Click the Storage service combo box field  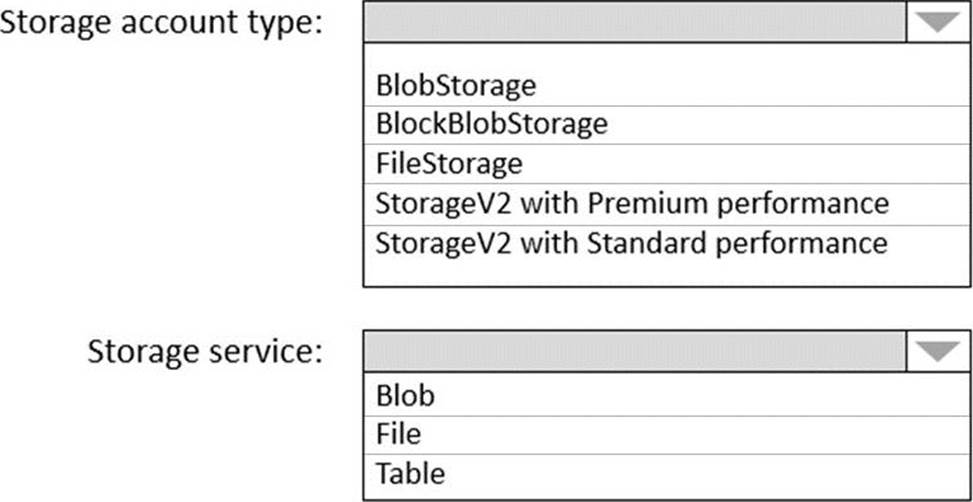635,351
